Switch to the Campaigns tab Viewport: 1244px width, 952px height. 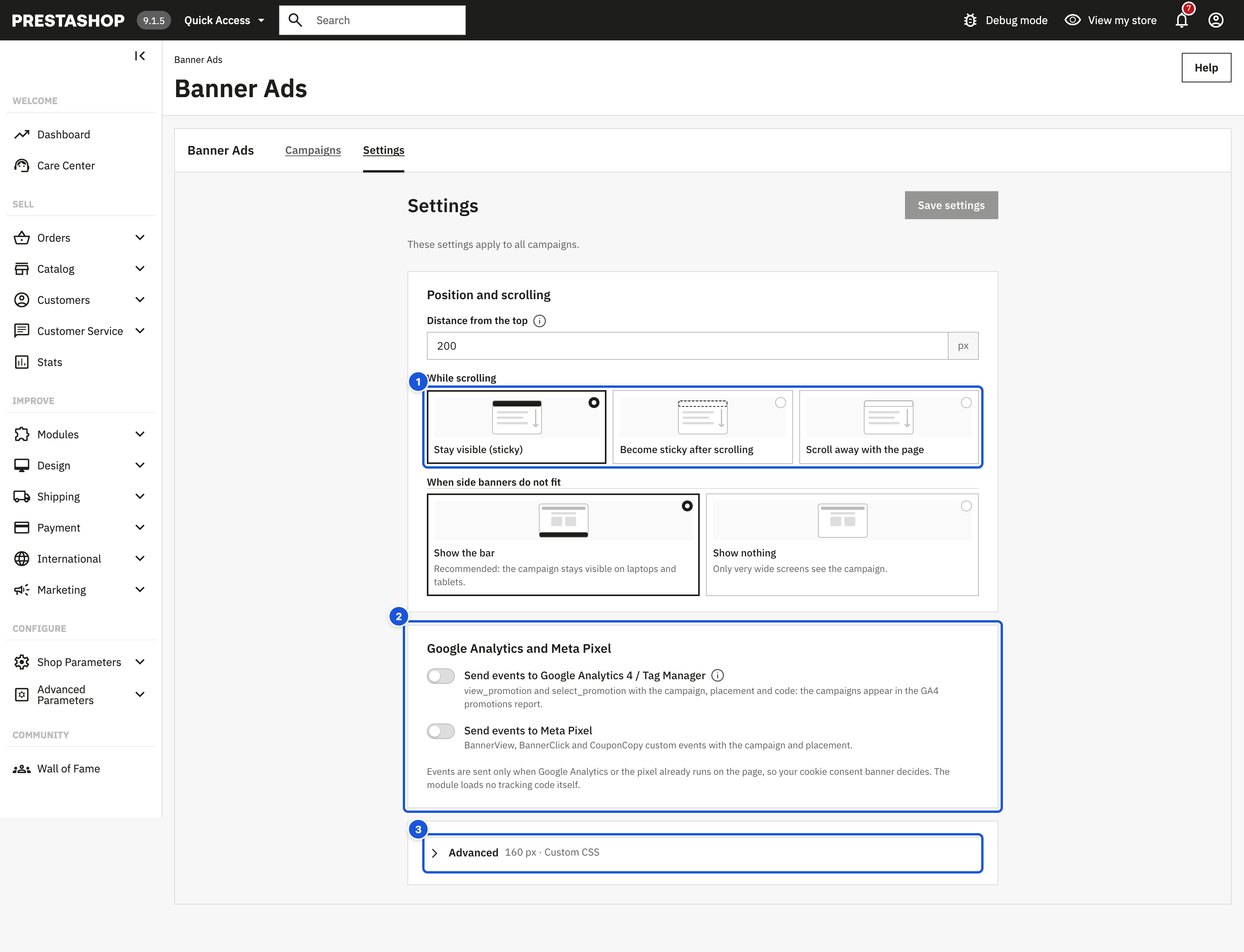click(x=313, y=150)
